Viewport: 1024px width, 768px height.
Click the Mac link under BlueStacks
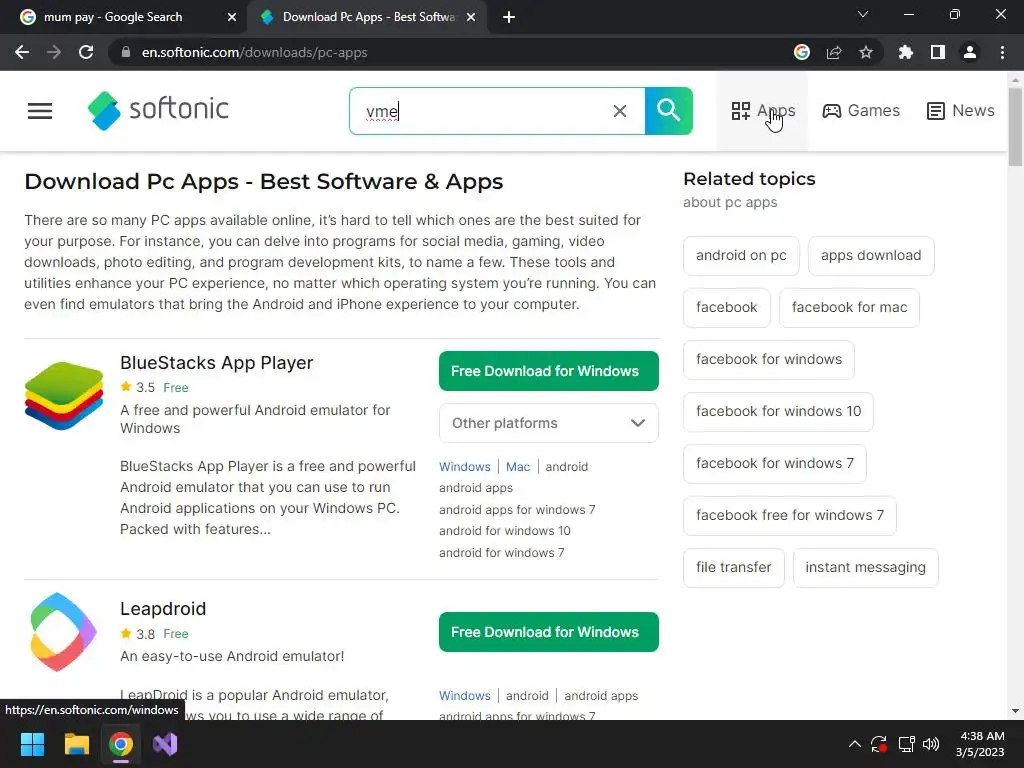(x=518, y=467)
